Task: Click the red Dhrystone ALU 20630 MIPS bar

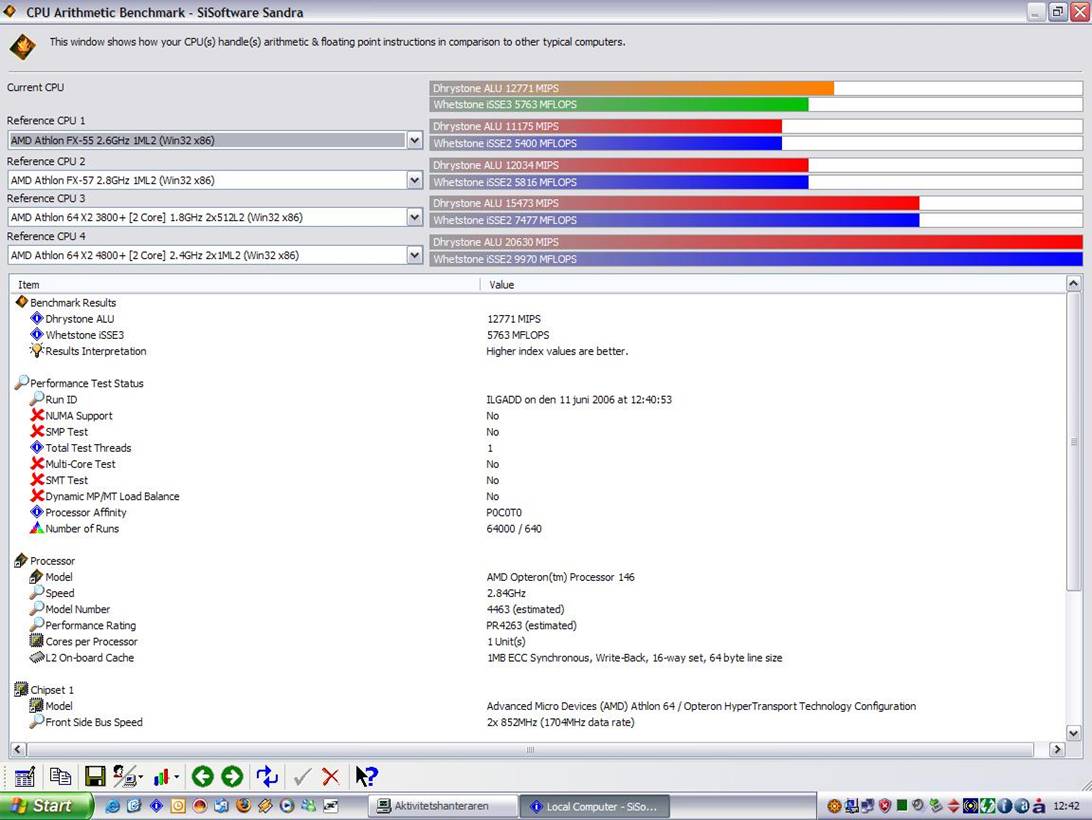Action: point(756,242)
